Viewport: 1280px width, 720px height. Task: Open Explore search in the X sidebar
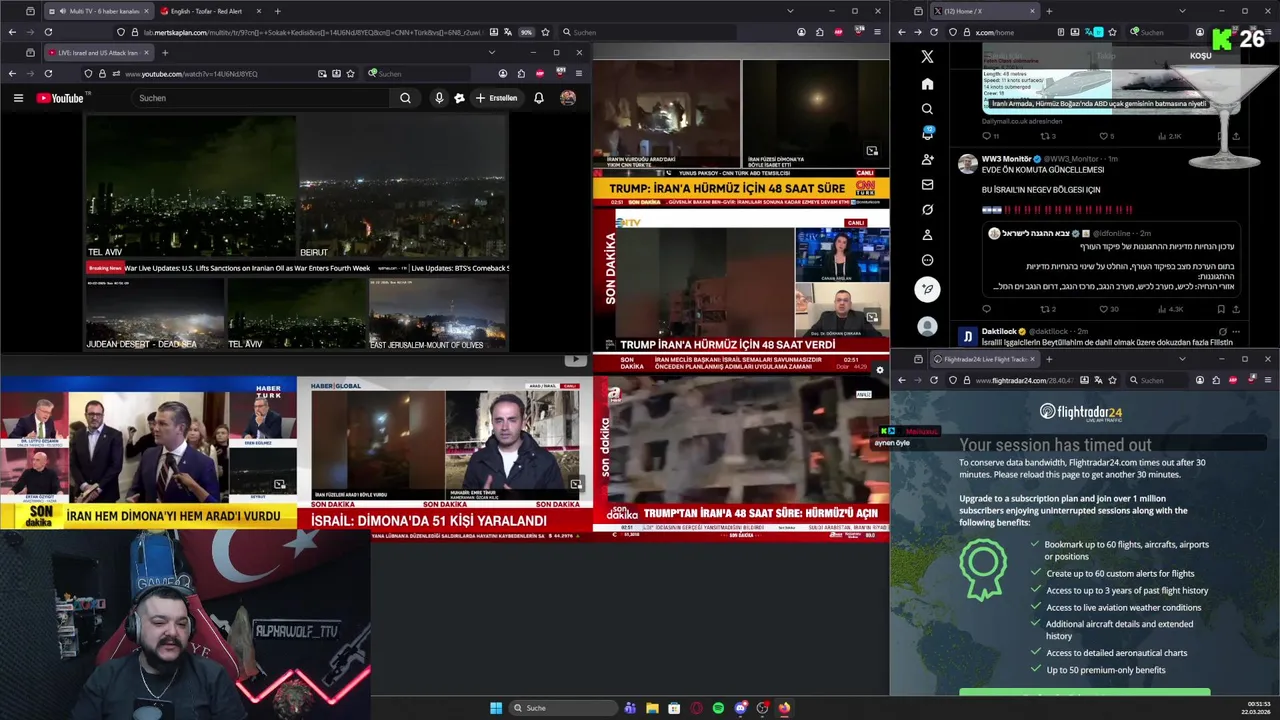click(x=927, y=109)
